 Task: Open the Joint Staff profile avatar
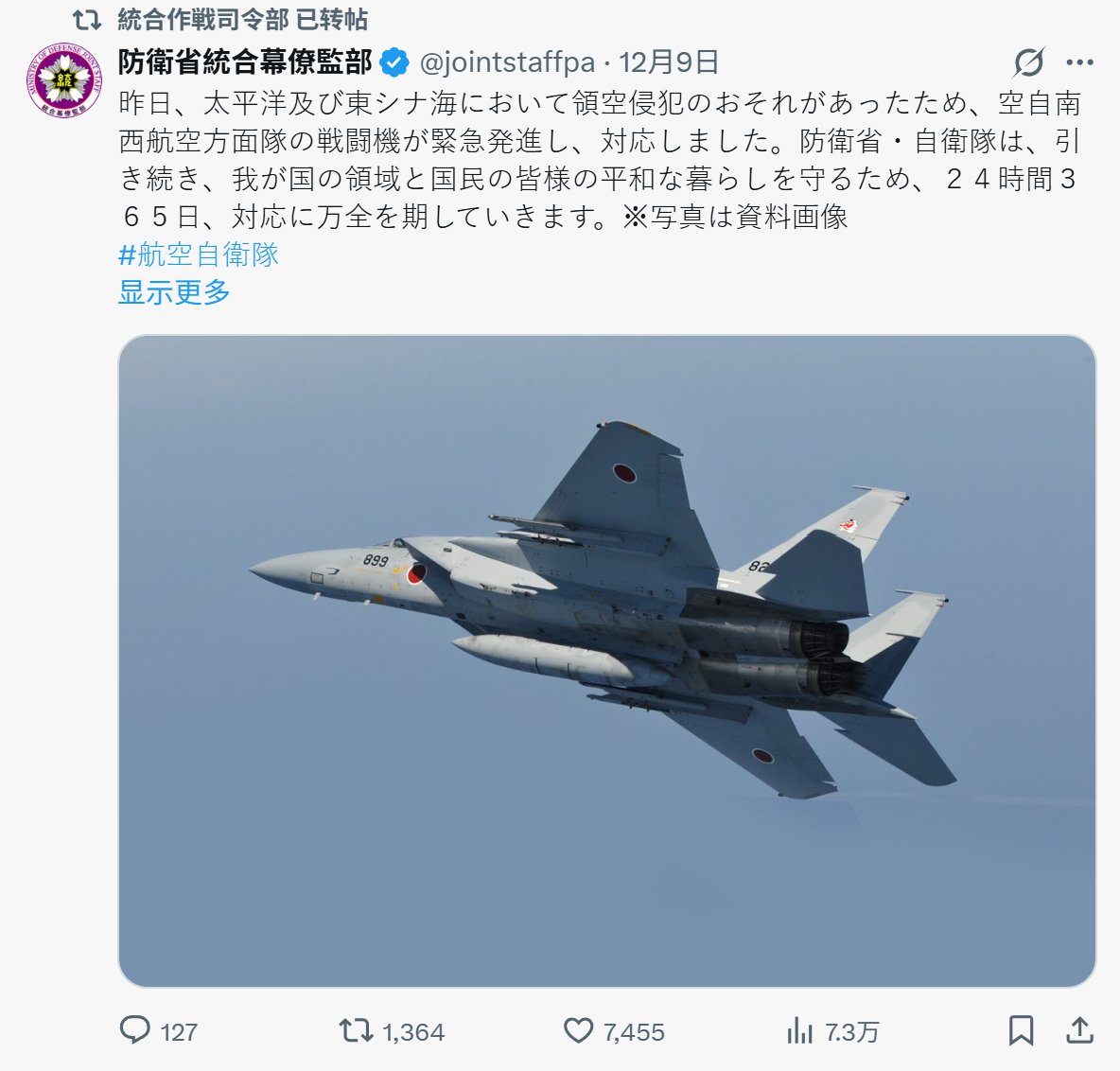(65, 80)
